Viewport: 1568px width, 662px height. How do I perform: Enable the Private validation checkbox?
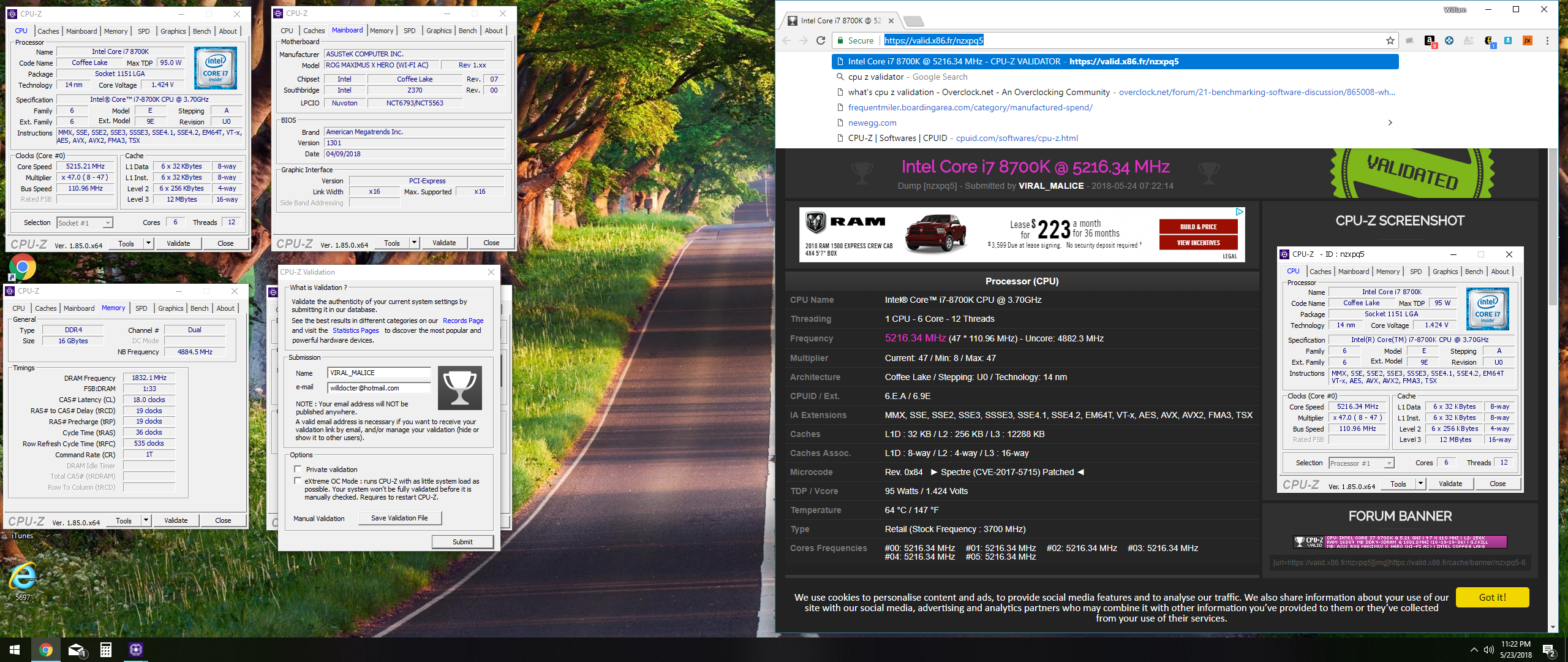pyautogui.click(x=298, y=469)
